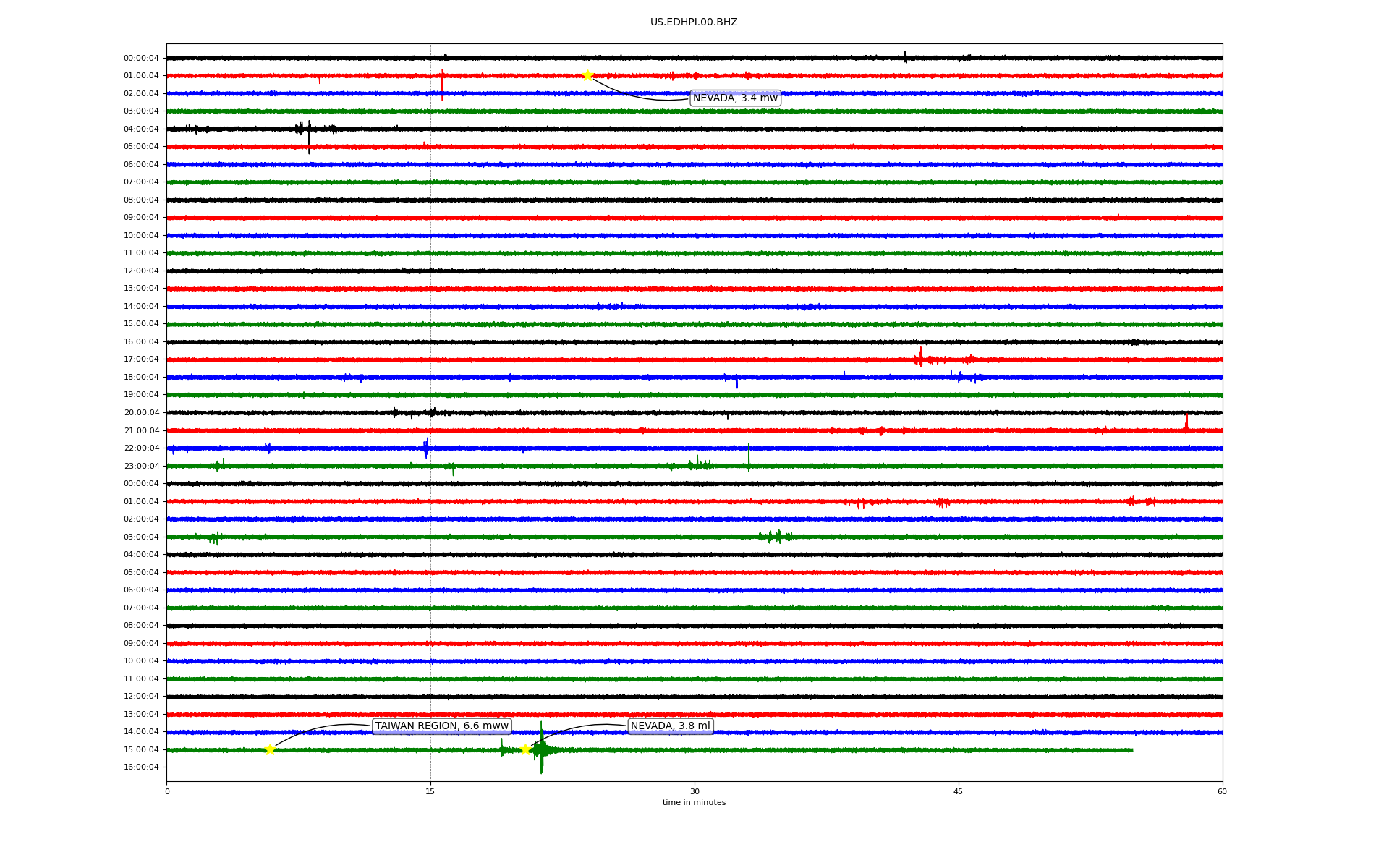Click the 12:00:04 label in upper half
This screenshot has height=868, width=1389.
click(x=141, y=271)
